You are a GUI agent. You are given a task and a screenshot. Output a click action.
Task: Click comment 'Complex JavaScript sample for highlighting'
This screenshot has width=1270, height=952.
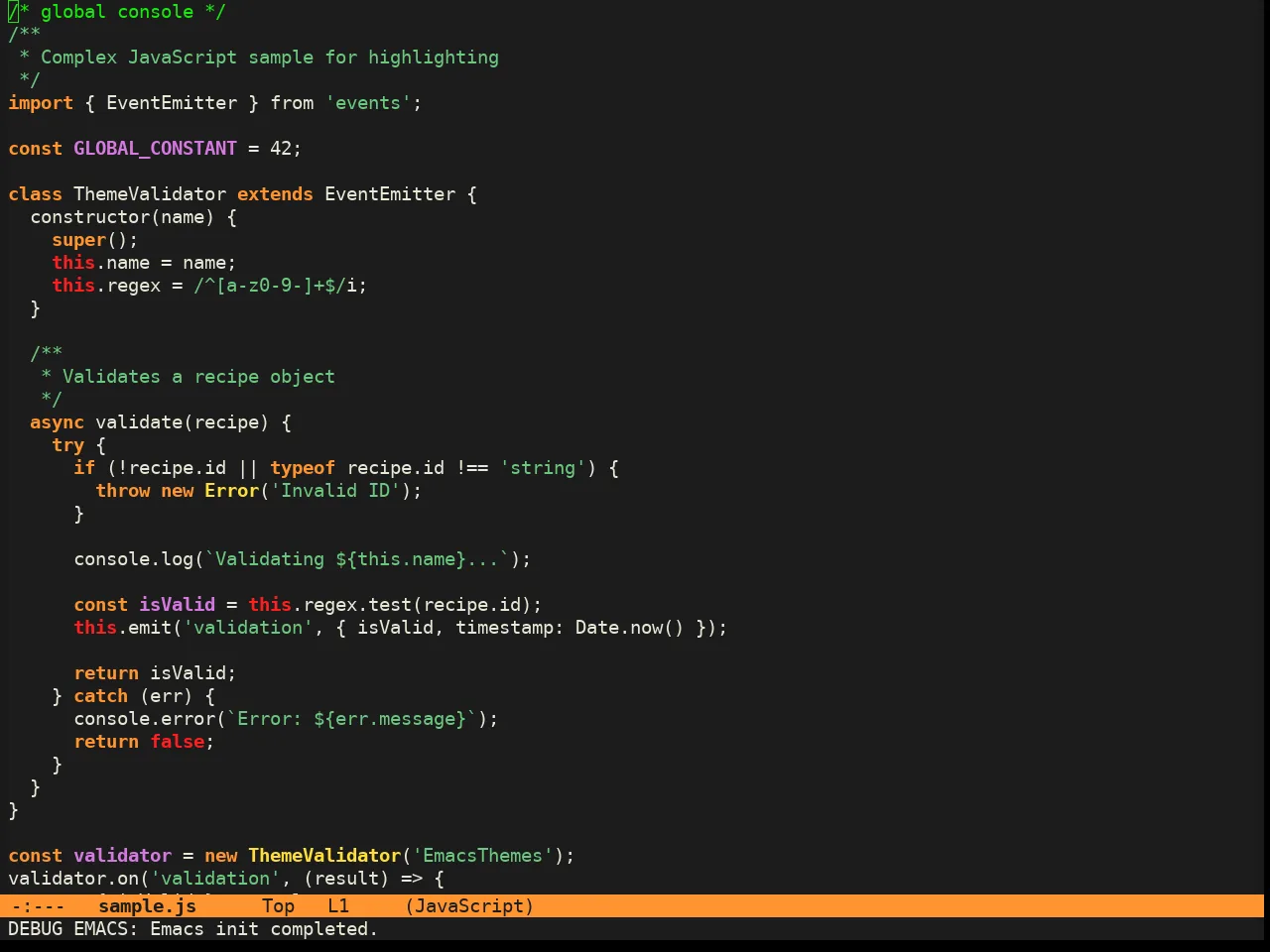pos(270,58)
